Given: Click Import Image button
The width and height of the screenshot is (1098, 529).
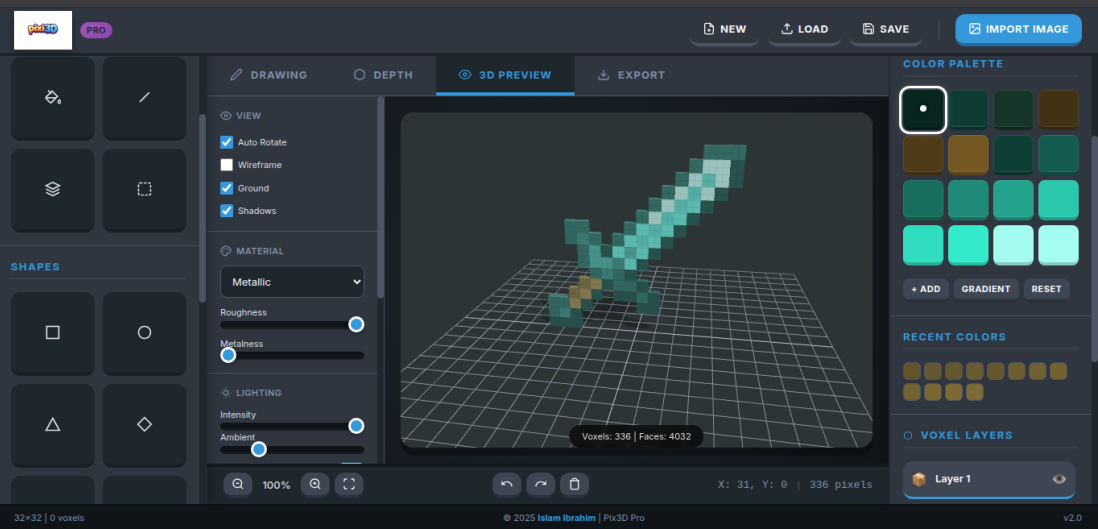Looking at the screenshot, I should point(1019,29).
